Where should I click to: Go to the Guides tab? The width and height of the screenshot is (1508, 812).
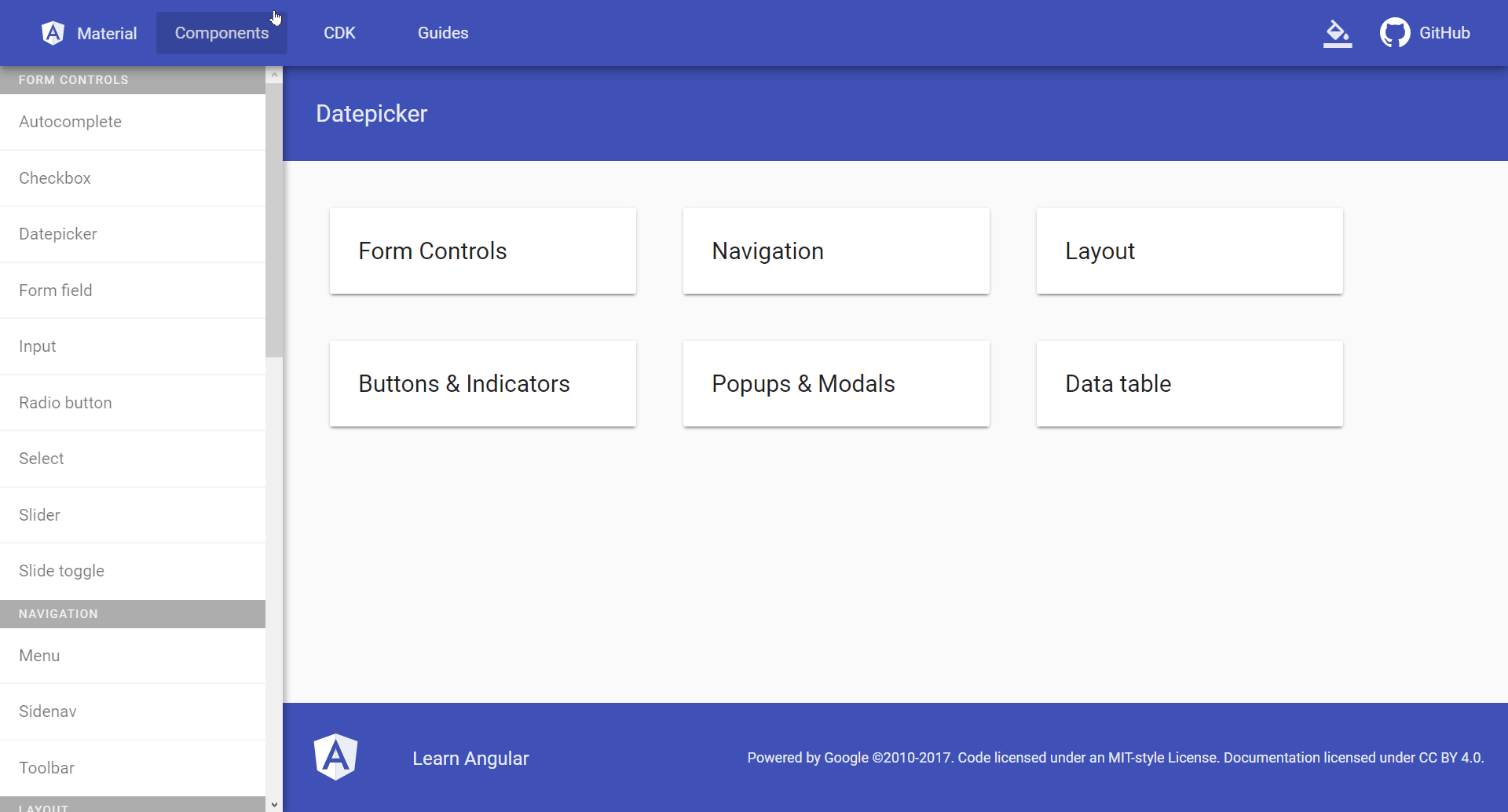[x=443, y=33]
